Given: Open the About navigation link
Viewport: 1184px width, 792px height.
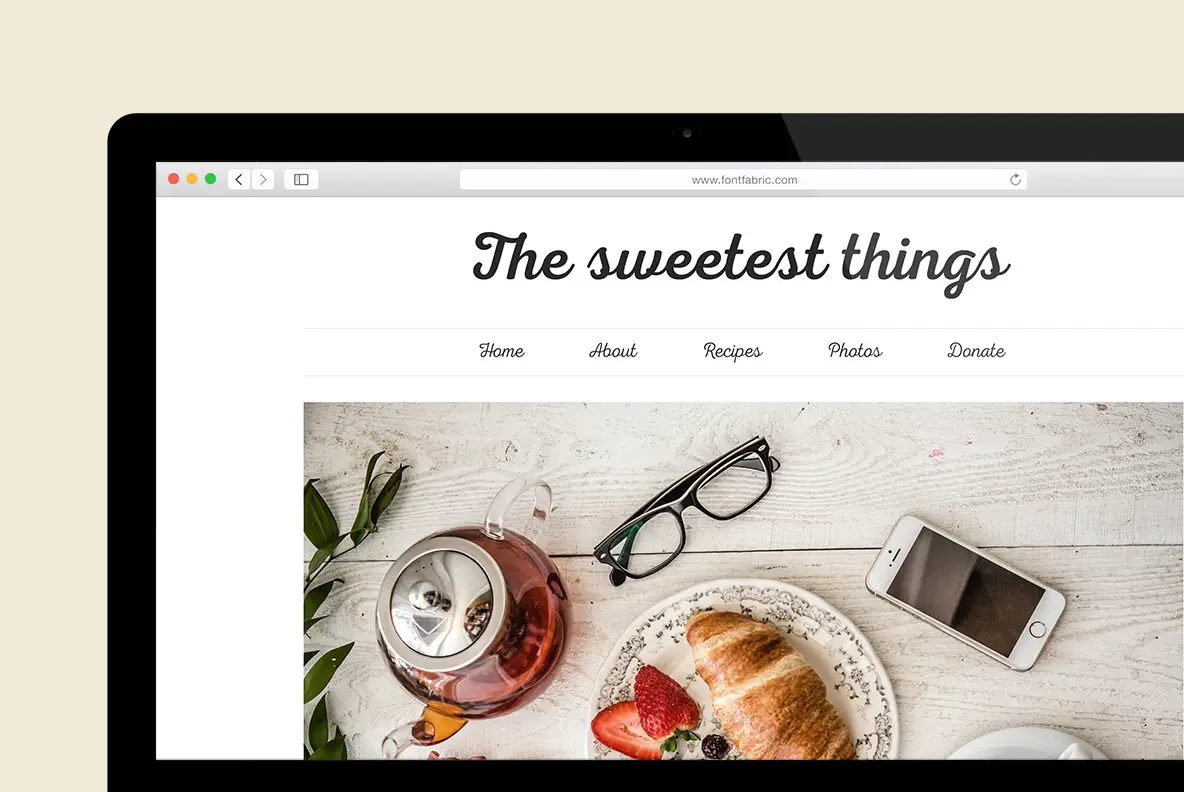Looking at the screenshot, I should pyautogui.click(x=613, y=351).
